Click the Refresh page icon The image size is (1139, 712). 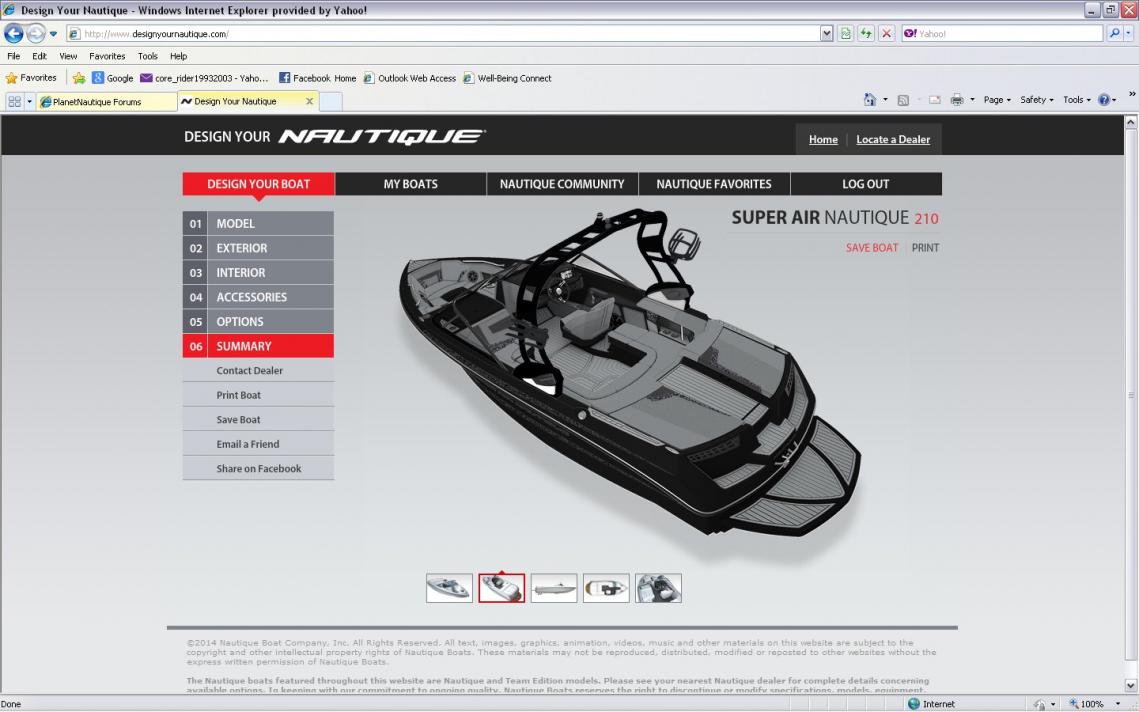click(x=866, y=33)
